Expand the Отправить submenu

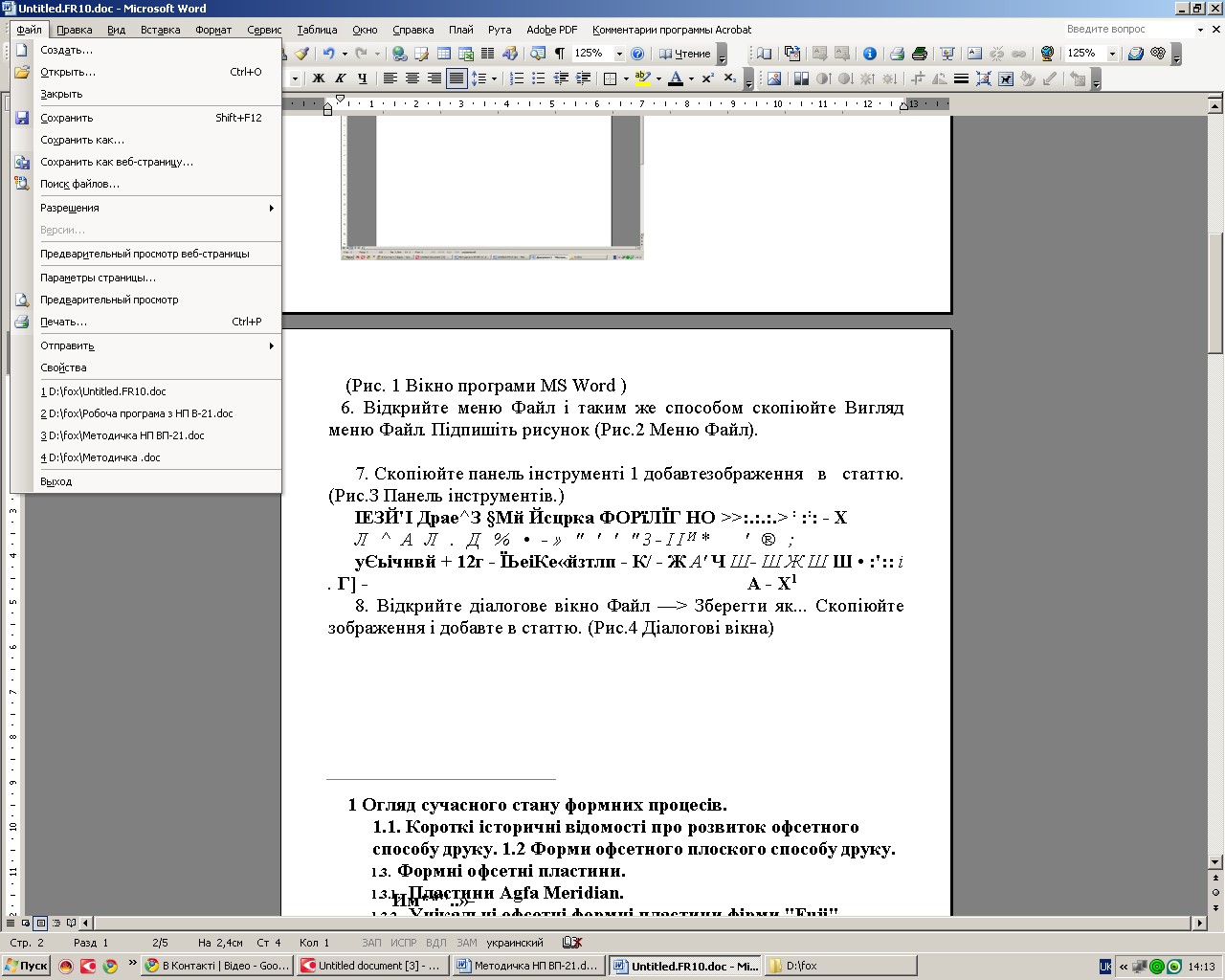coord(145,345)
